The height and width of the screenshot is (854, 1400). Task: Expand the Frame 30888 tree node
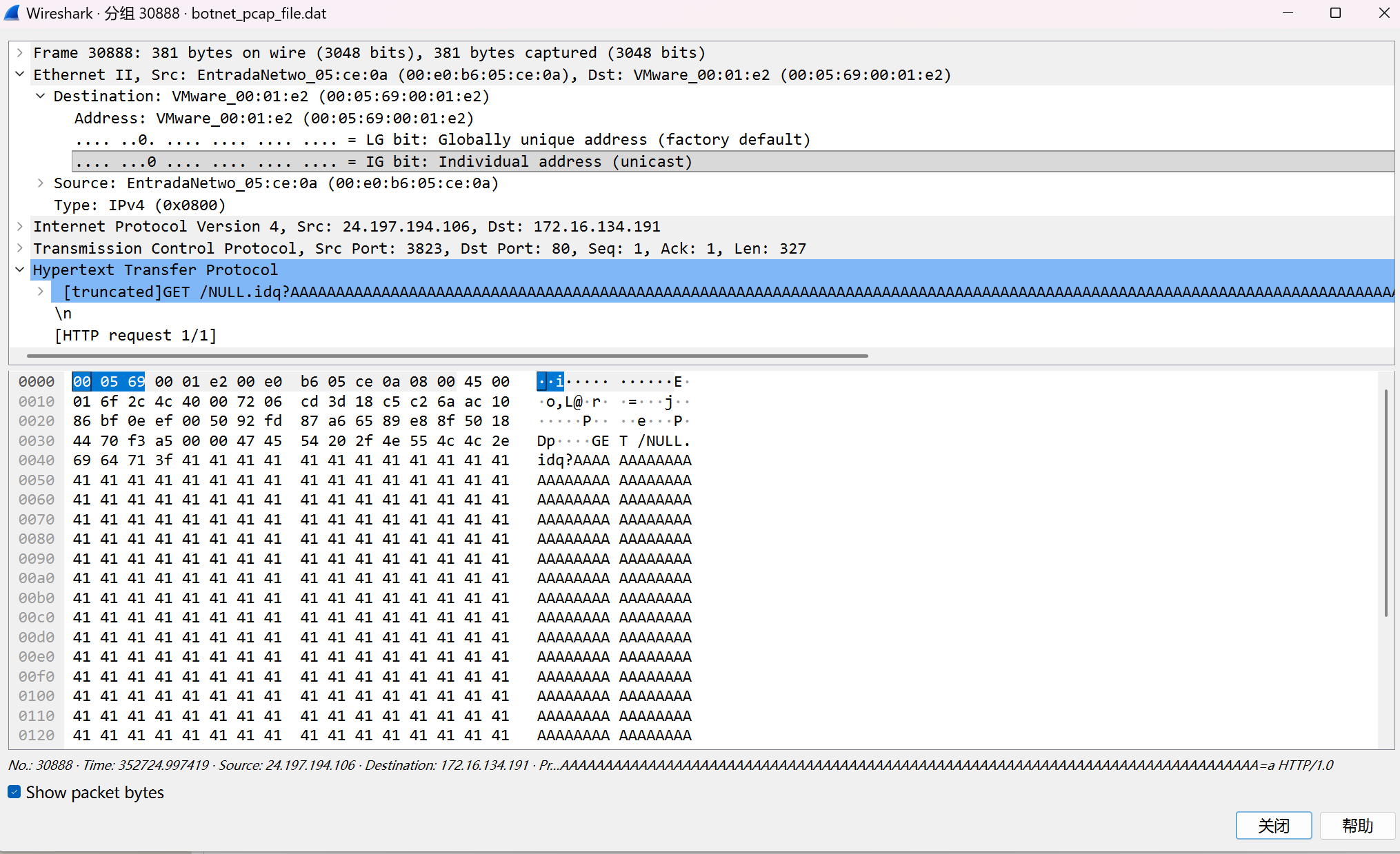coord(20,52)
